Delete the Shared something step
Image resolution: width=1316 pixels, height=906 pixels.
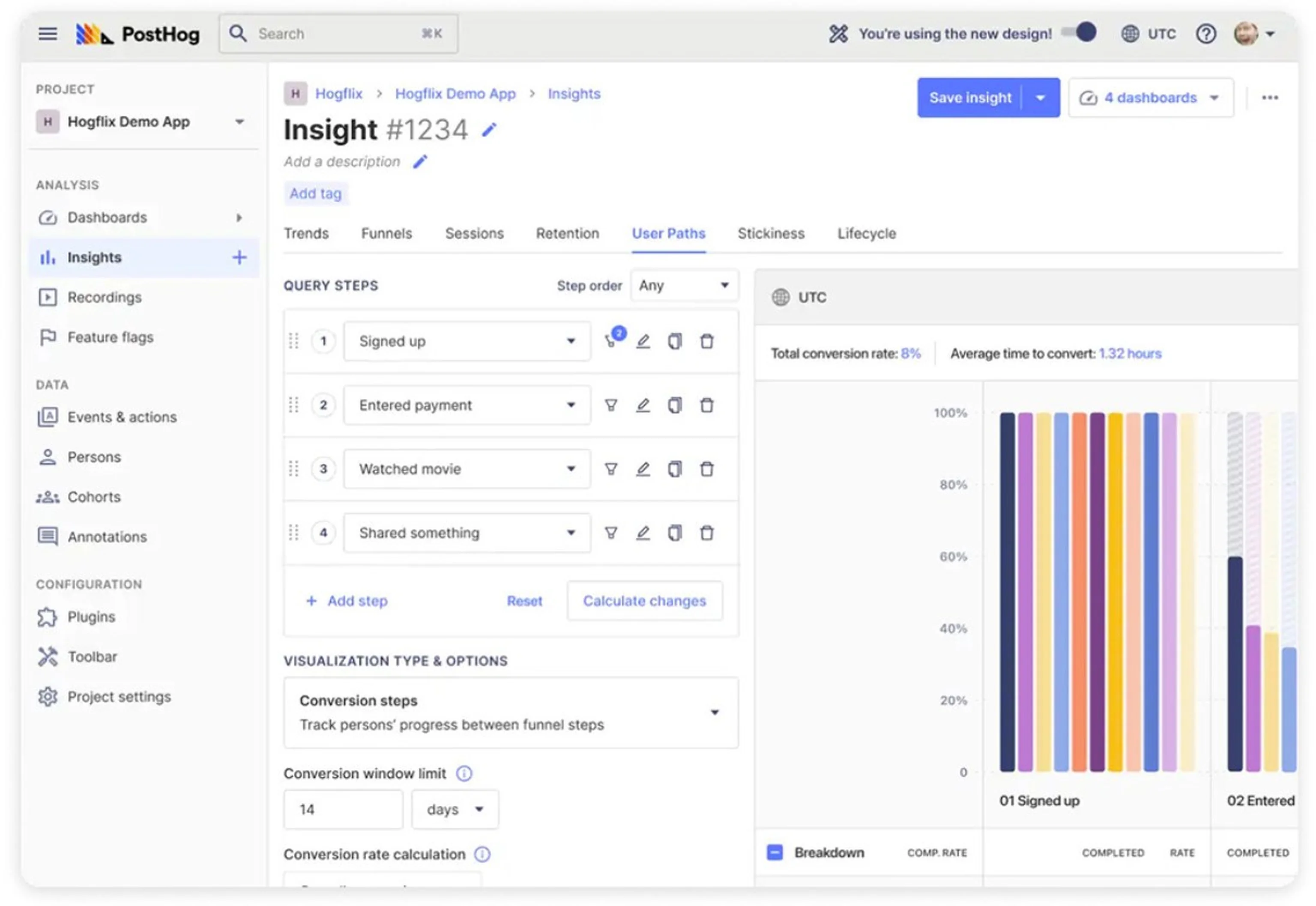pyautogui.click(x=706, y=533)
